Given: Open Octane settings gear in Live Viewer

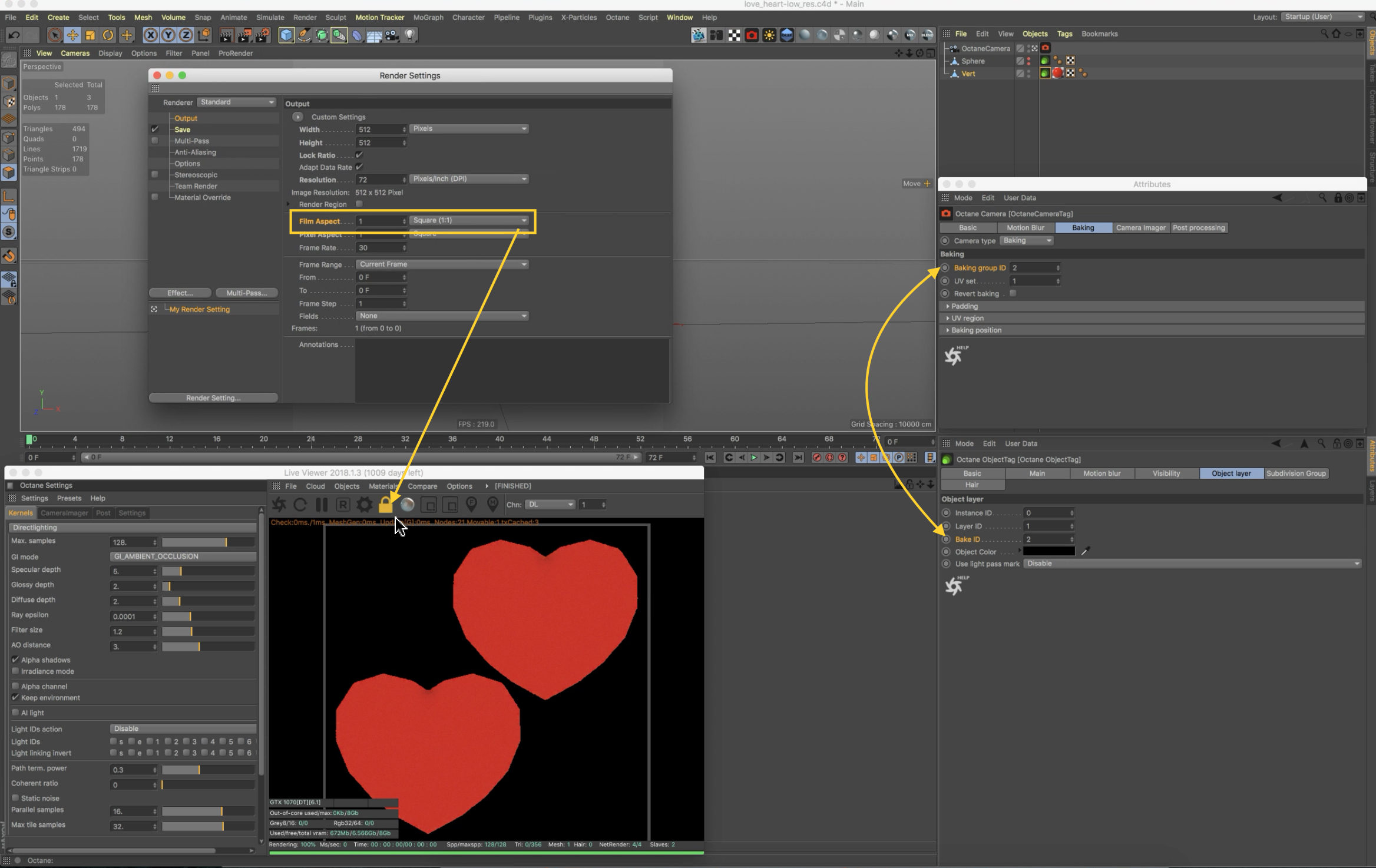Looking at the screenshot, I should (365, 505).
